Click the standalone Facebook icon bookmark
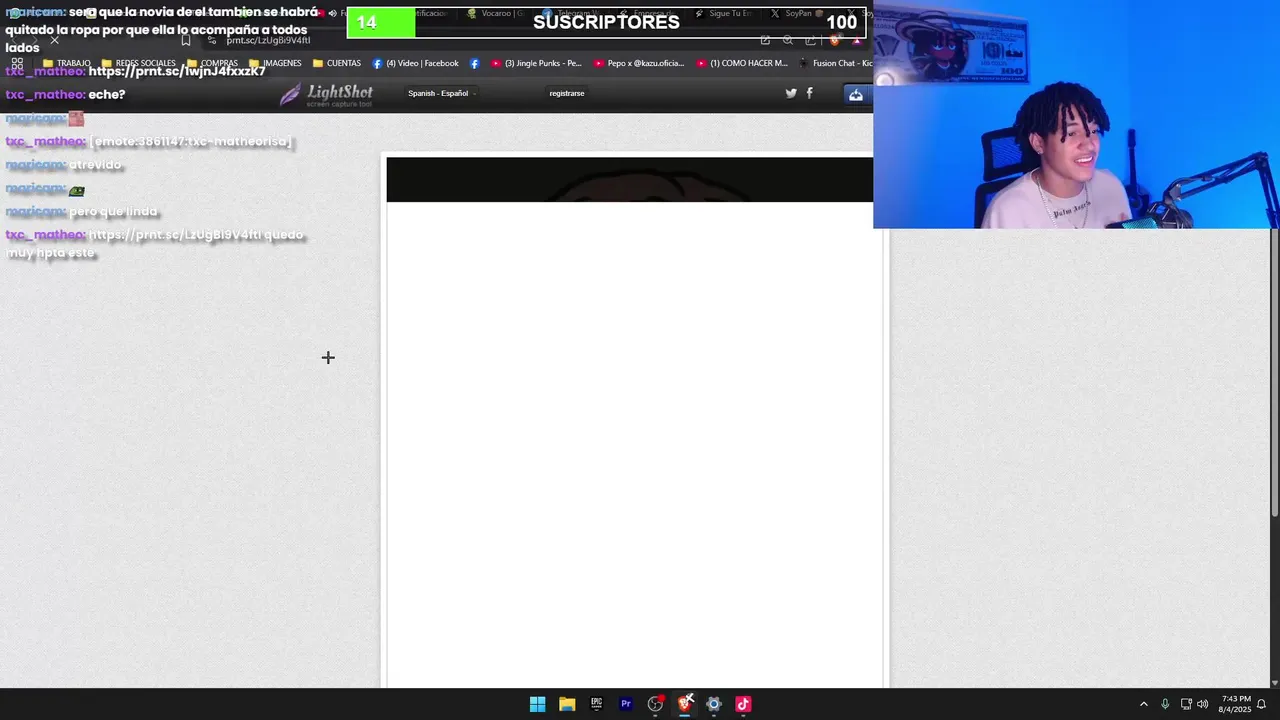The image size is (1280, 720). point(474,63)
